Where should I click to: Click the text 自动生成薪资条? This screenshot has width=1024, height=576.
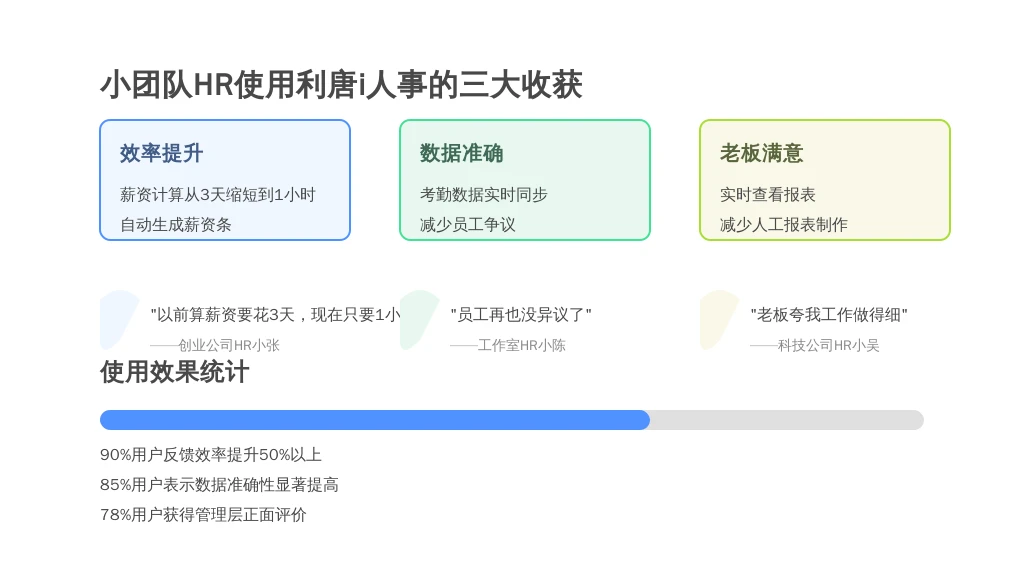[x=176, y=225]
